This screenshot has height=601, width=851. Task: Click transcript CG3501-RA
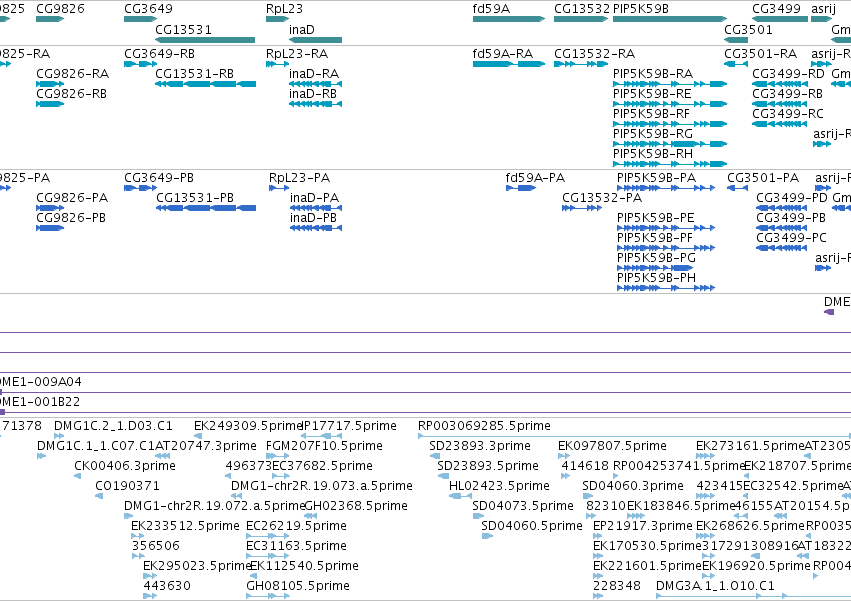(736, 64)
